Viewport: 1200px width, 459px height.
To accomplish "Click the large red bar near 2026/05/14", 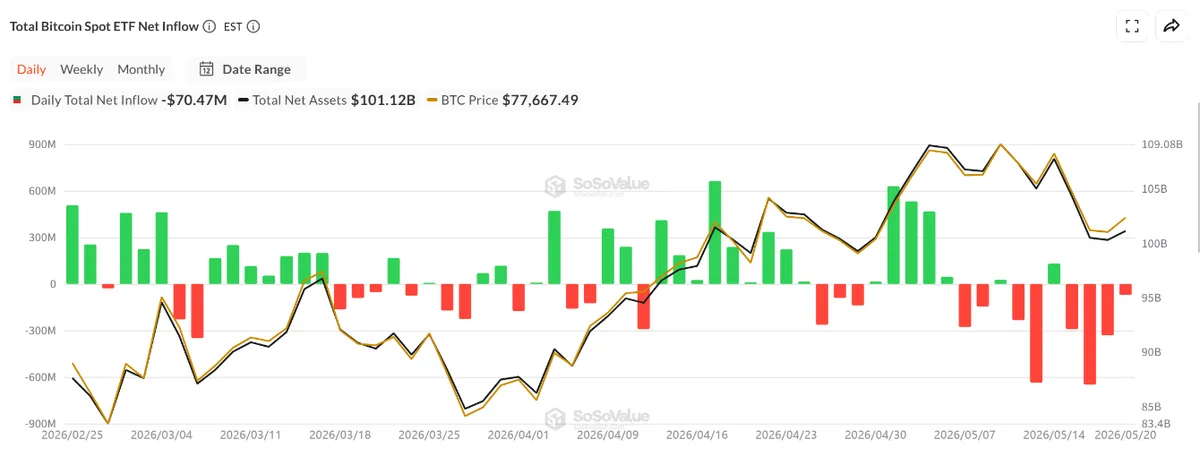I will (1036, 333).
